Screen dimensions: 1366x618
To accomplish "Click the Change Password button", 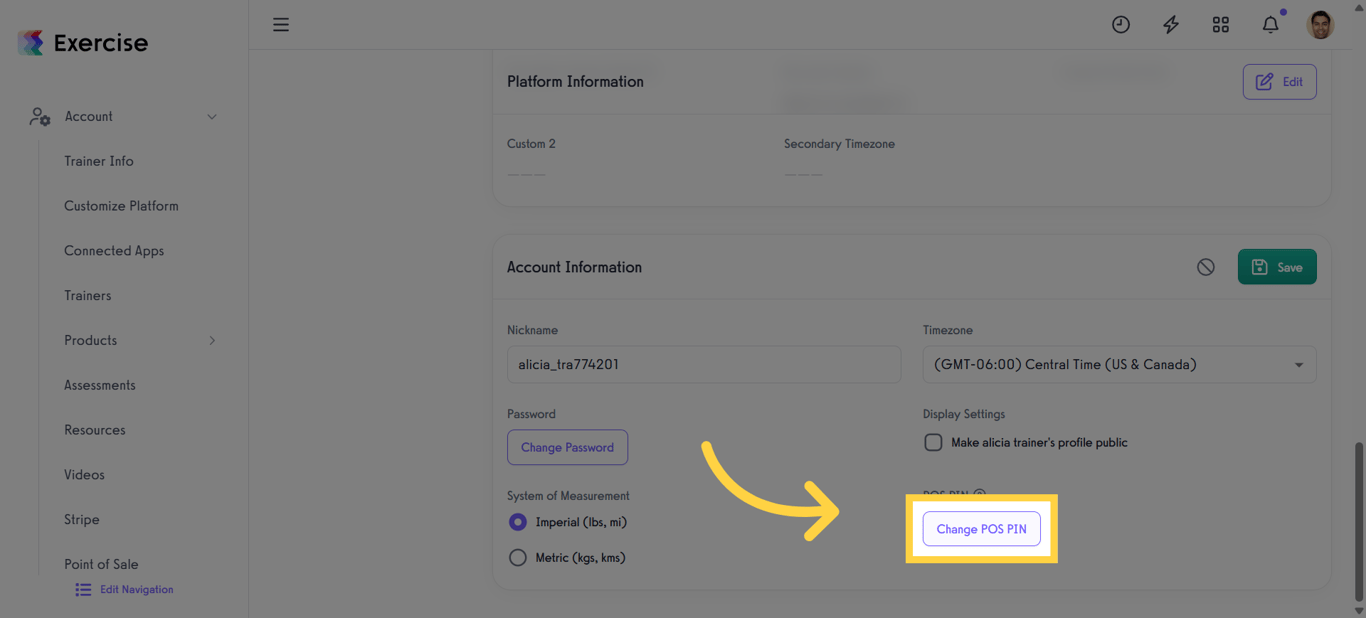I will click(x=567, y=447).
